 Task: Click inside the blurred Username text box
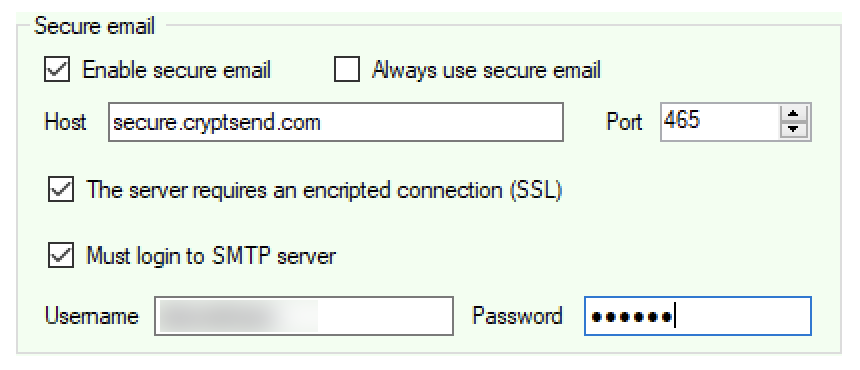point(304,316)
